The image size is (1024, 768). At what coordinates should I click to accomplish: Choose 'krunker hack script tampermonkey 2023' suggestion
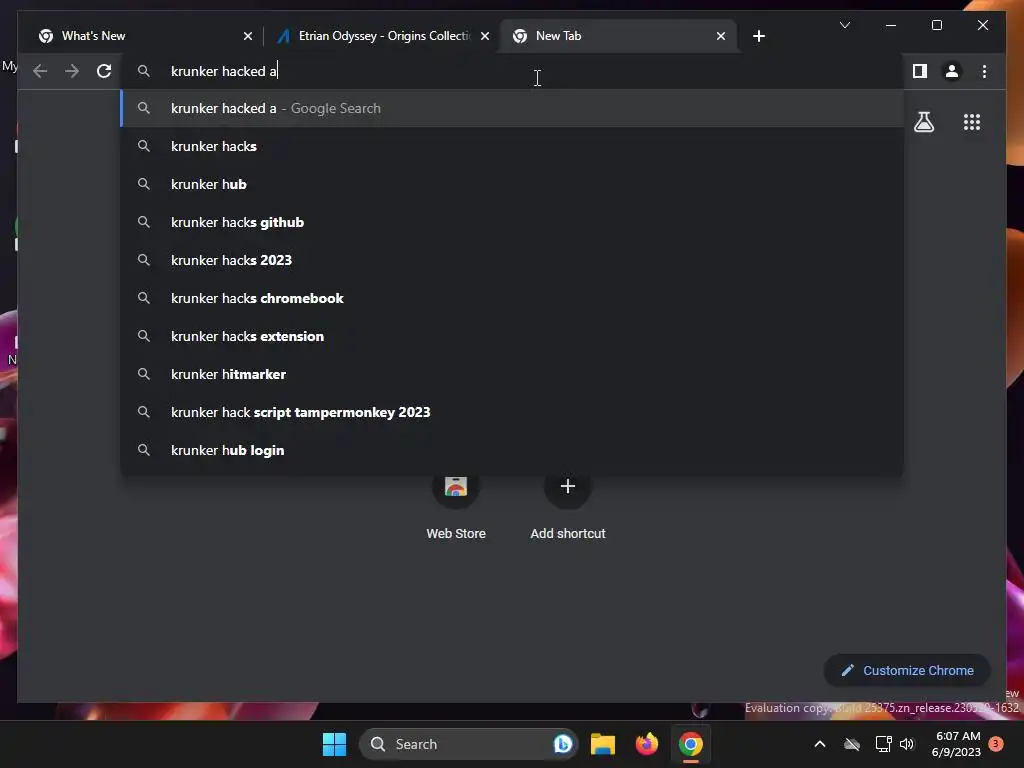(x=512, y=412)
